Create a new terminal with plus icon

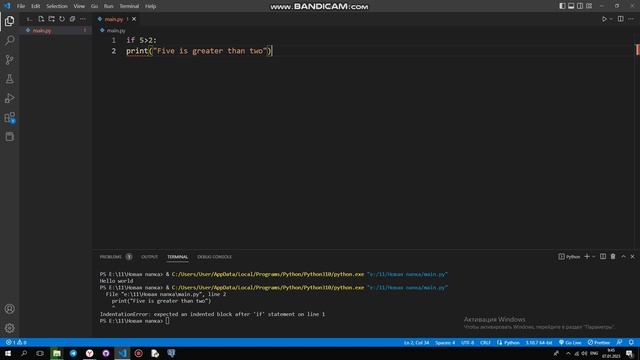[x=587, y=257]
